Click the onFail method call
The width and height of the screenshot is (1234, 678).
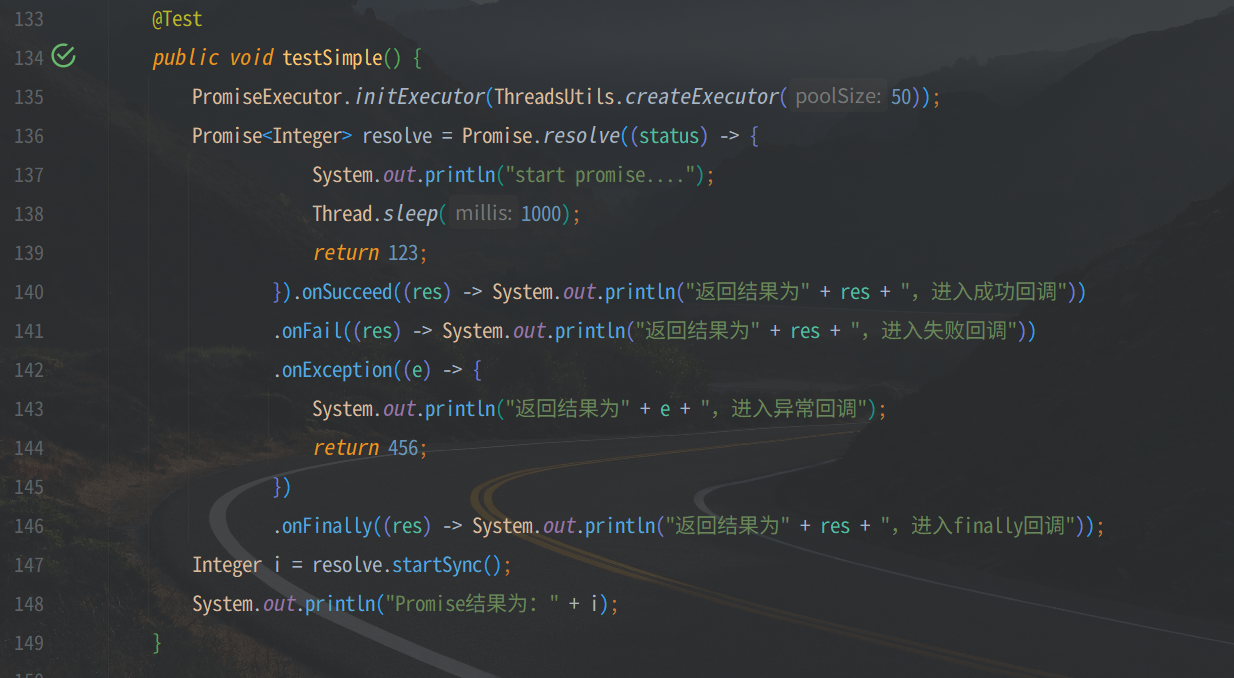312,331
